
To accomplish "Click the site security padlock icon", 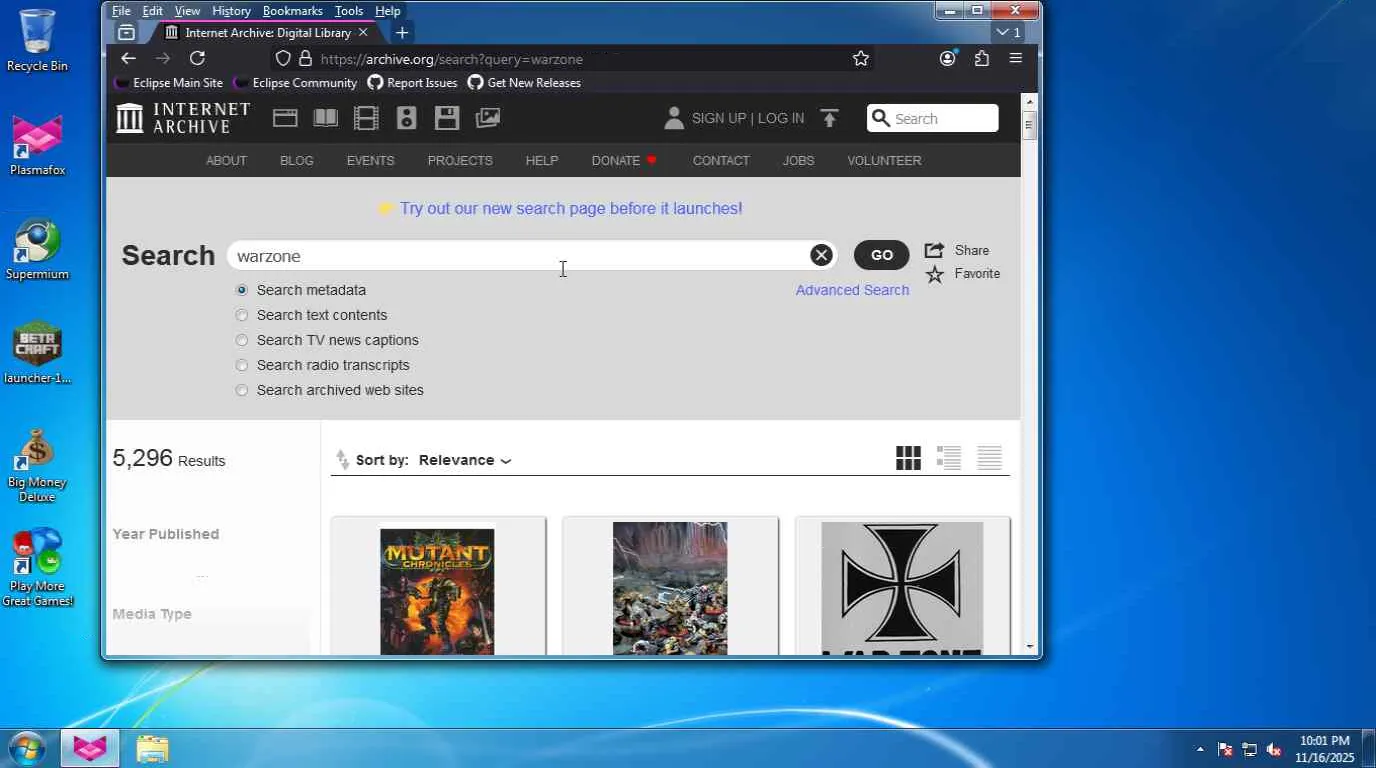I will 306,59.
